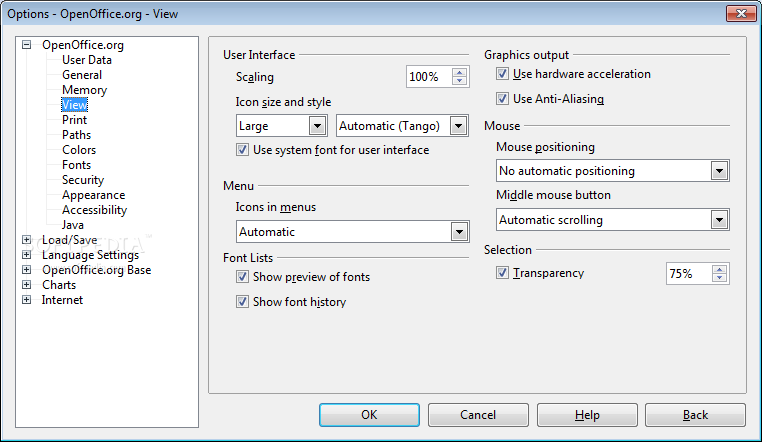Open the Memory options page
The height and width of the screenshot is (442, 762).
tap(85, 90)
